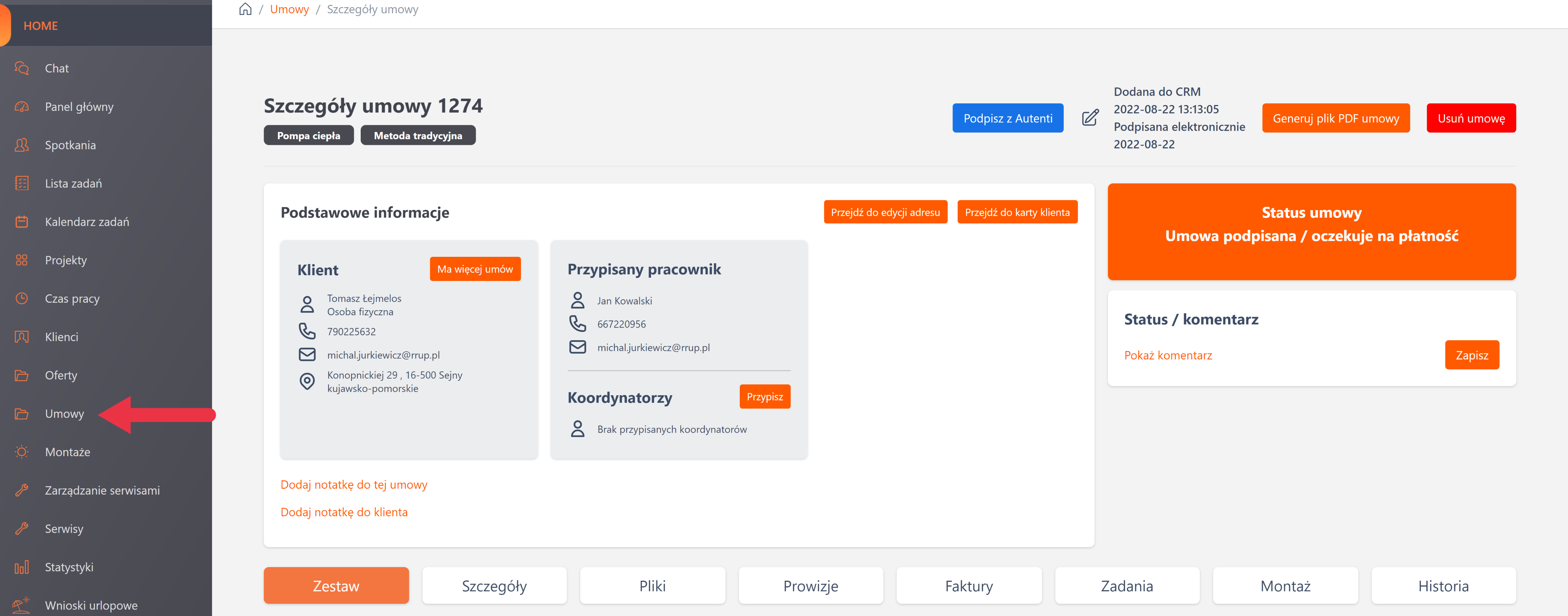
Task: Select the Historia tab
Action: point(1443,586)
